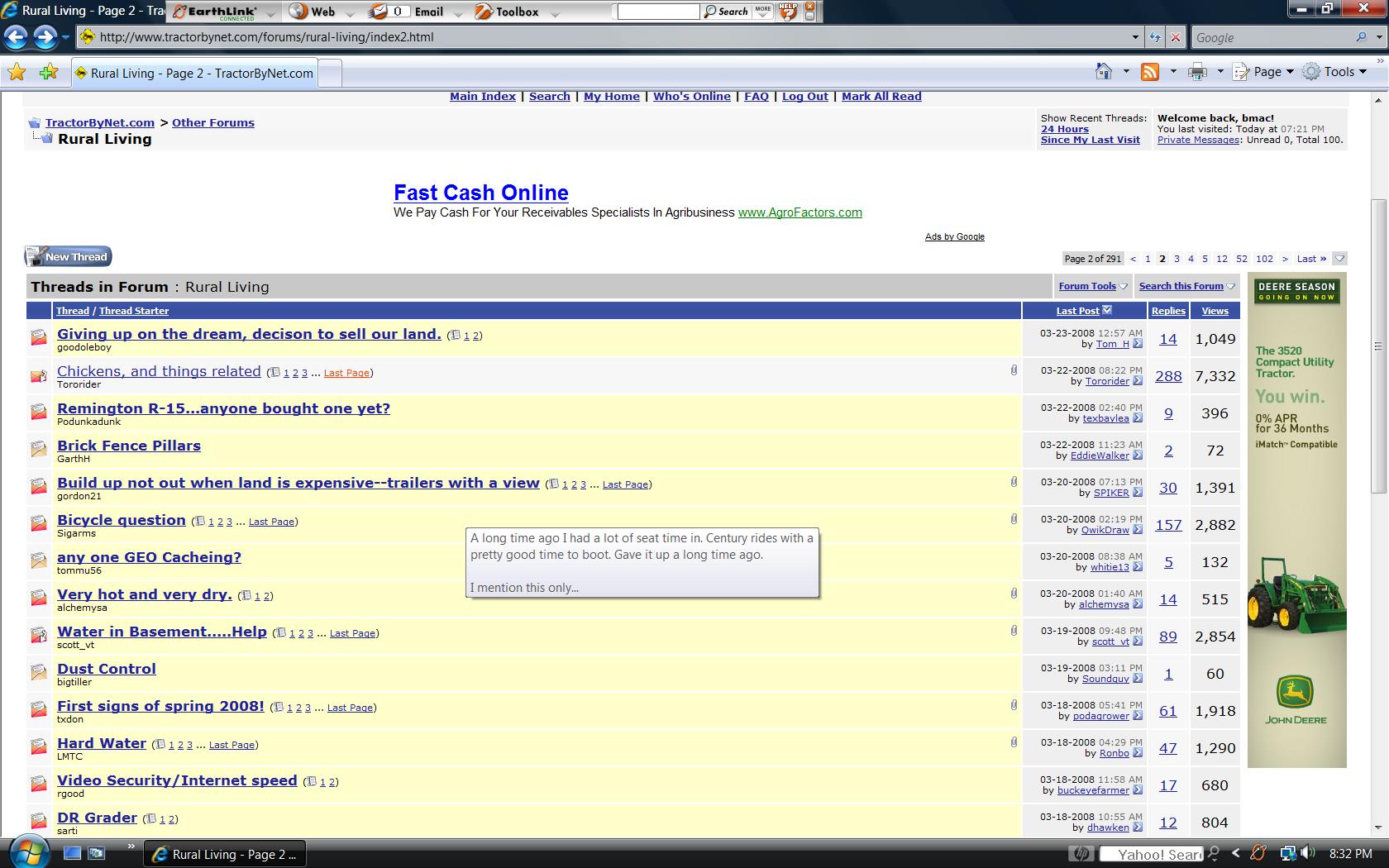Expand the Search this Forum dropdown
The height and width of the screenshot is (868, 1389).
coord(1186,286)
